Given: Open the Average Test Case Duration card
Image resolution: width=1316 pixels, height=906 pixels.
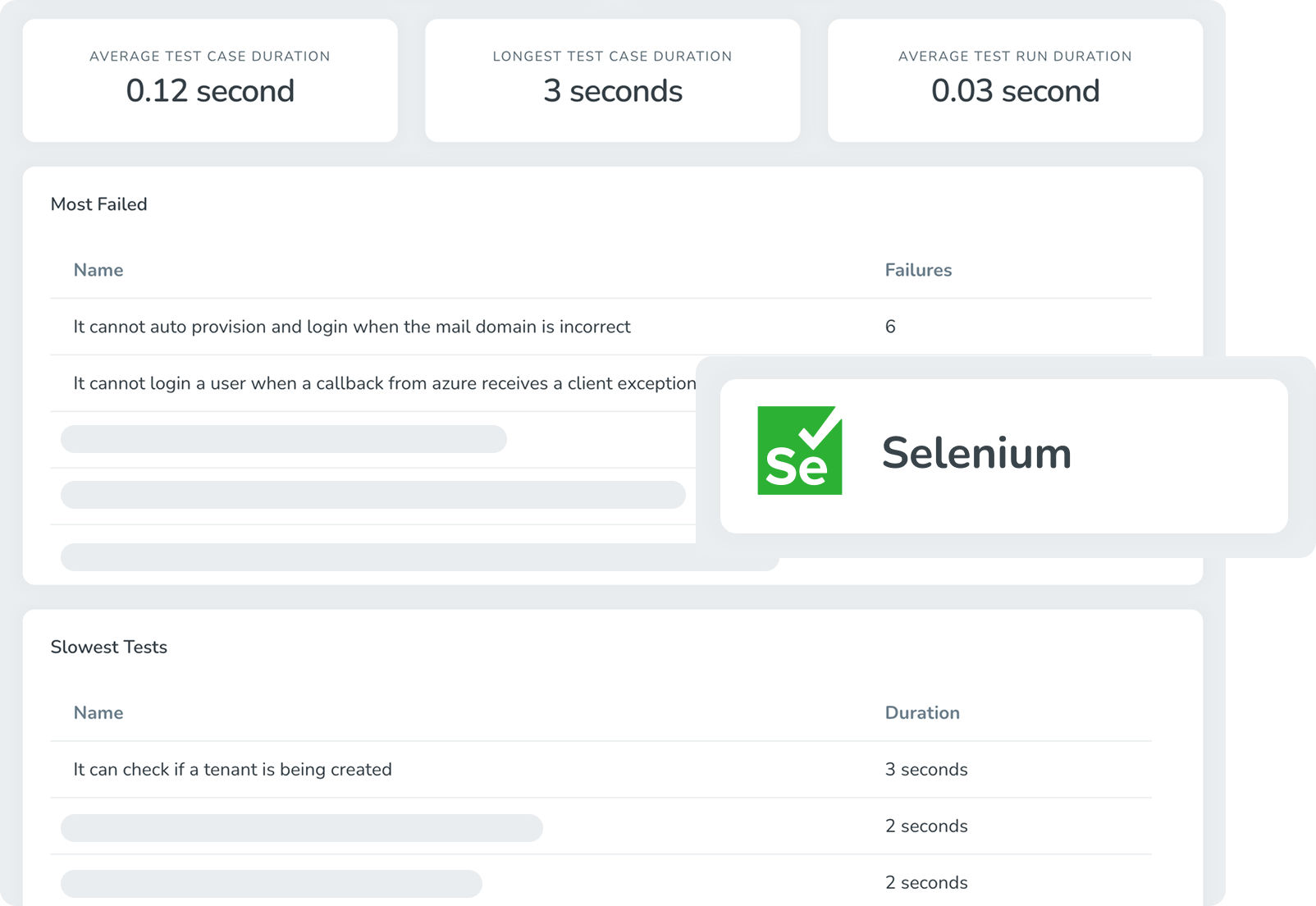Looking at the screenshot, I should (x=210, y=80).
